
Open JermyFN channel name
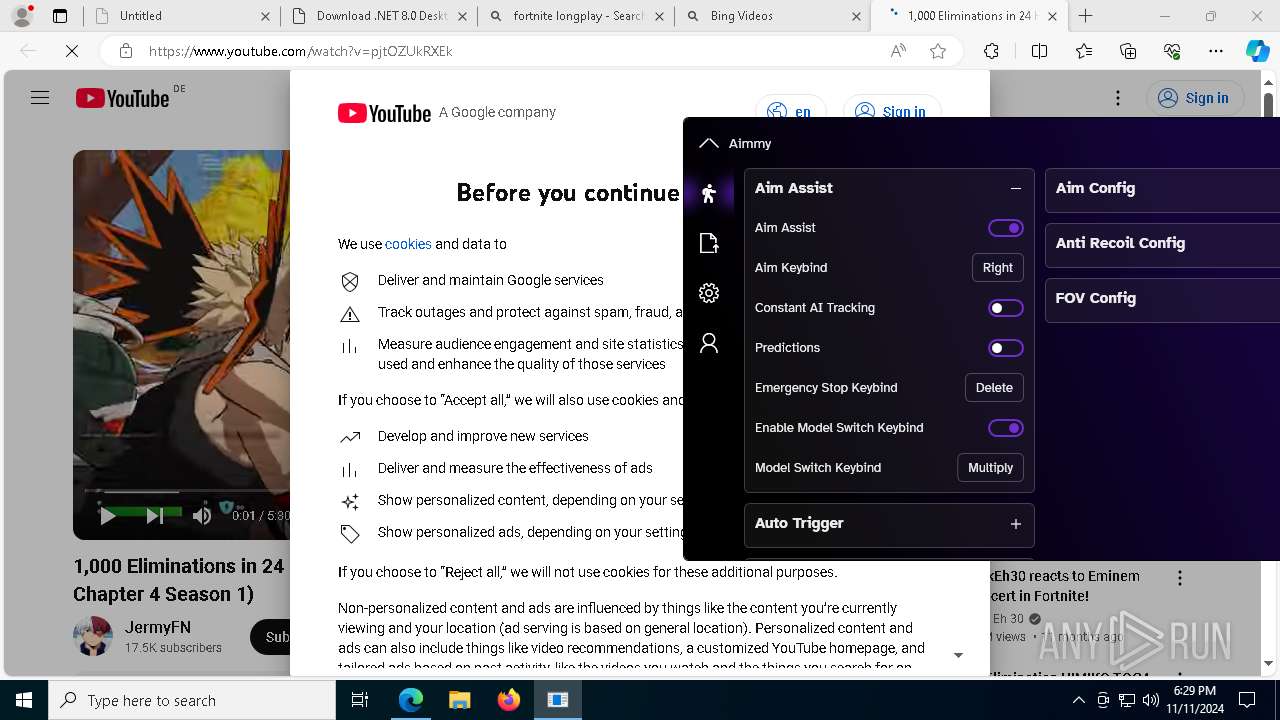(158, 627)
